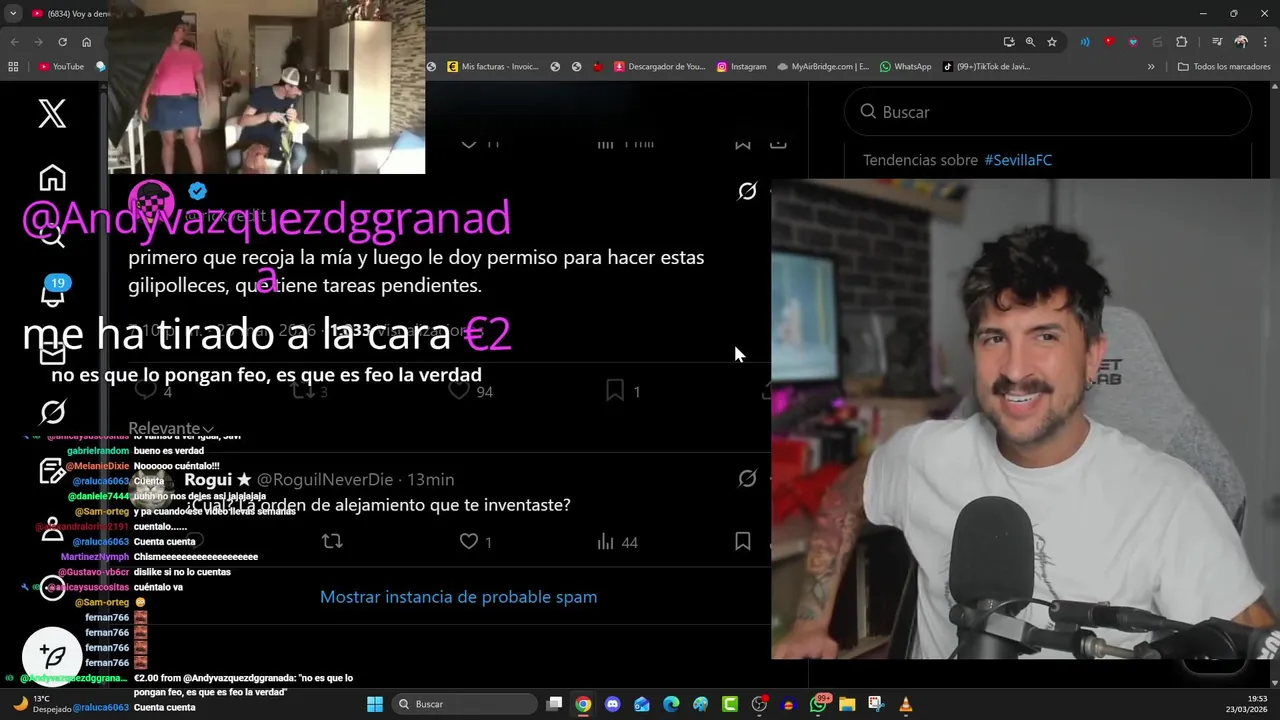Viewport: 1280px width, 720px height.
Task: Open File Explorer from taskbar
Action: [847, 704]
